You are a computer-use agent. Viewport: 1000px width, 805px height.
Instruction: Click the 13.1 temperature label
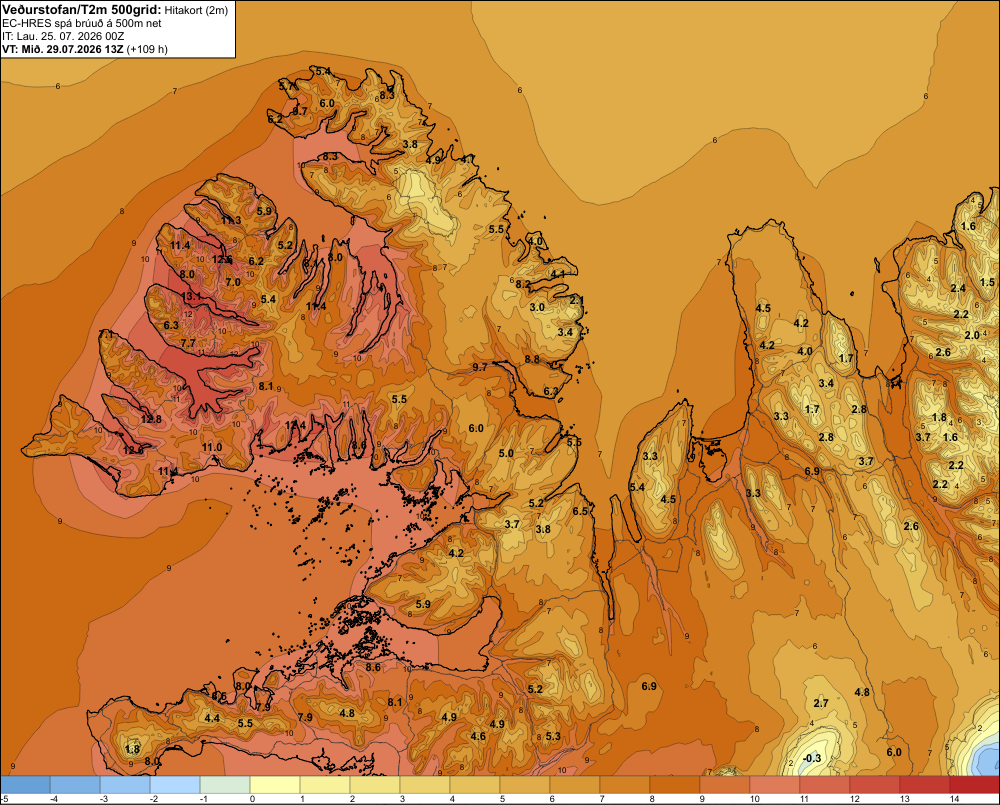[x=191, y=297]
